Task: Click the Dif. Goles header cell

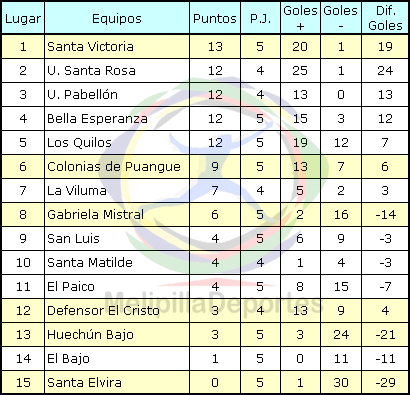Action: tap(385, 18)
